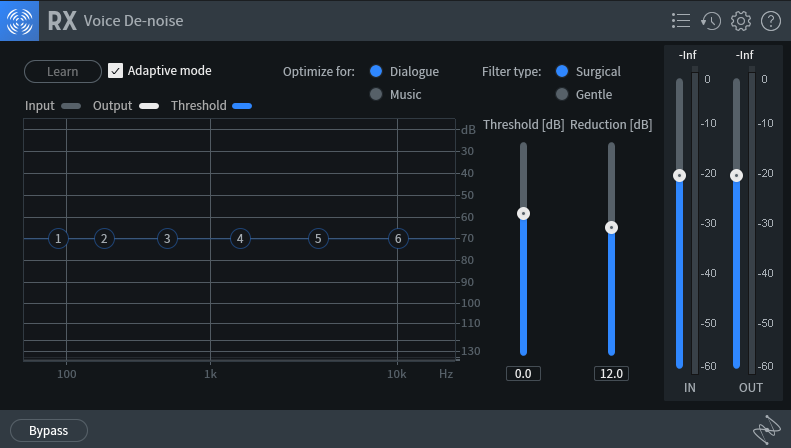The height and width of the screenshot is (448, 791).
Task: Click the 'IN' meter label
Action: [690, 387]
